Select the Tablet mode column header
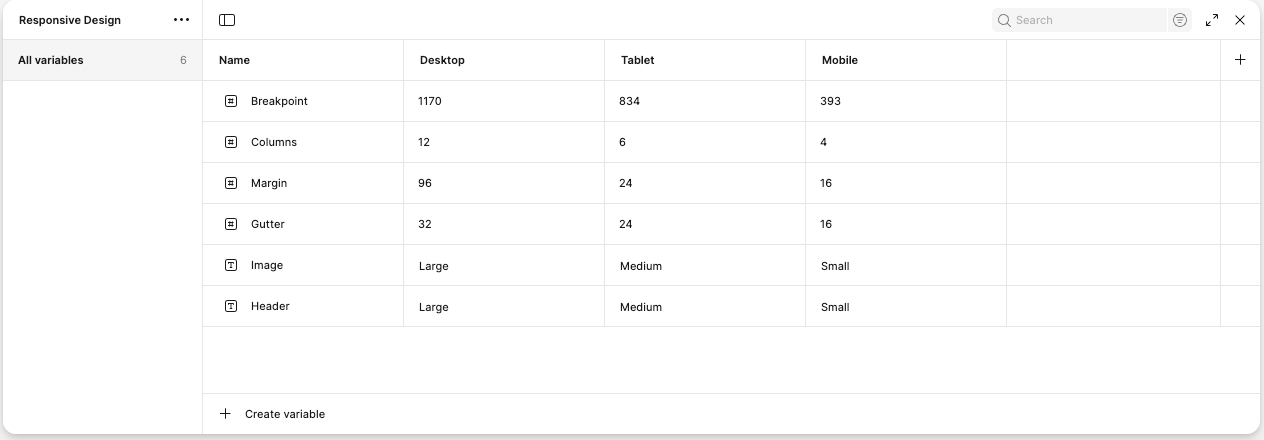Viewport: 1264px width, 440px height. 637,60
